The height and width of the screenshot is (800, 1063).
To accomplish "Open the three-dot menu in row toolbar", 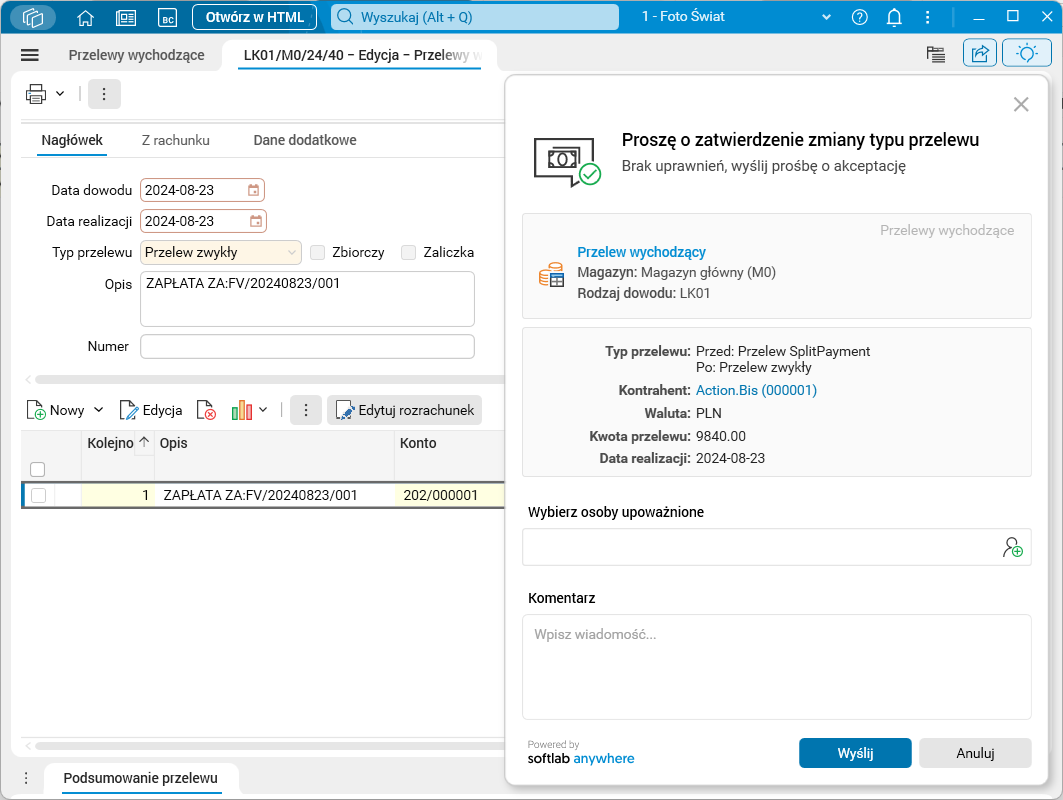I will pos(306,410).
